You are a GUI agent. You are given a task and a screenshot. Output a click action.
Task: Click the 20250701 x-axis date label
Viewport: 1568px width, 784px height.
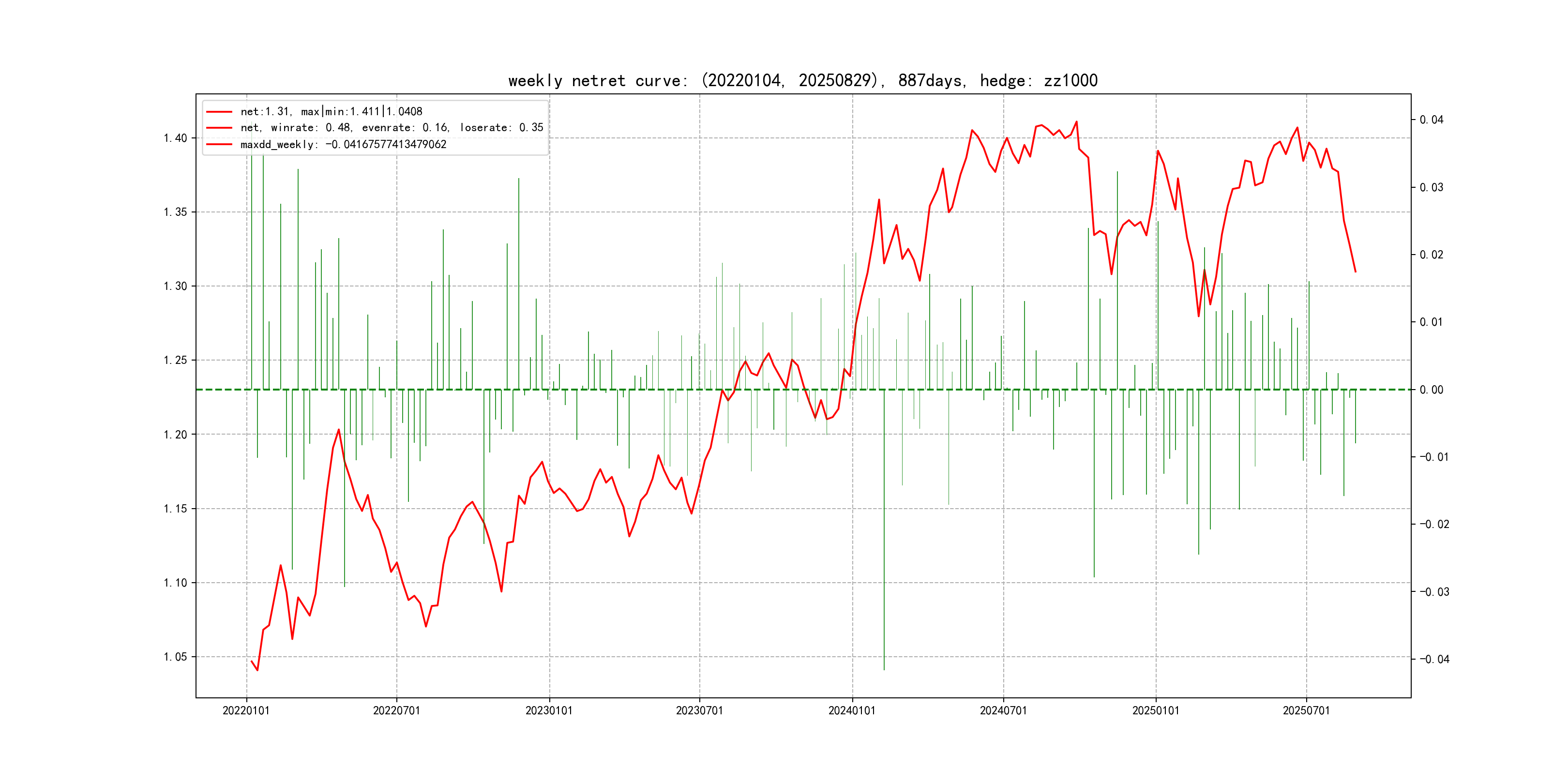[1306, 711]
